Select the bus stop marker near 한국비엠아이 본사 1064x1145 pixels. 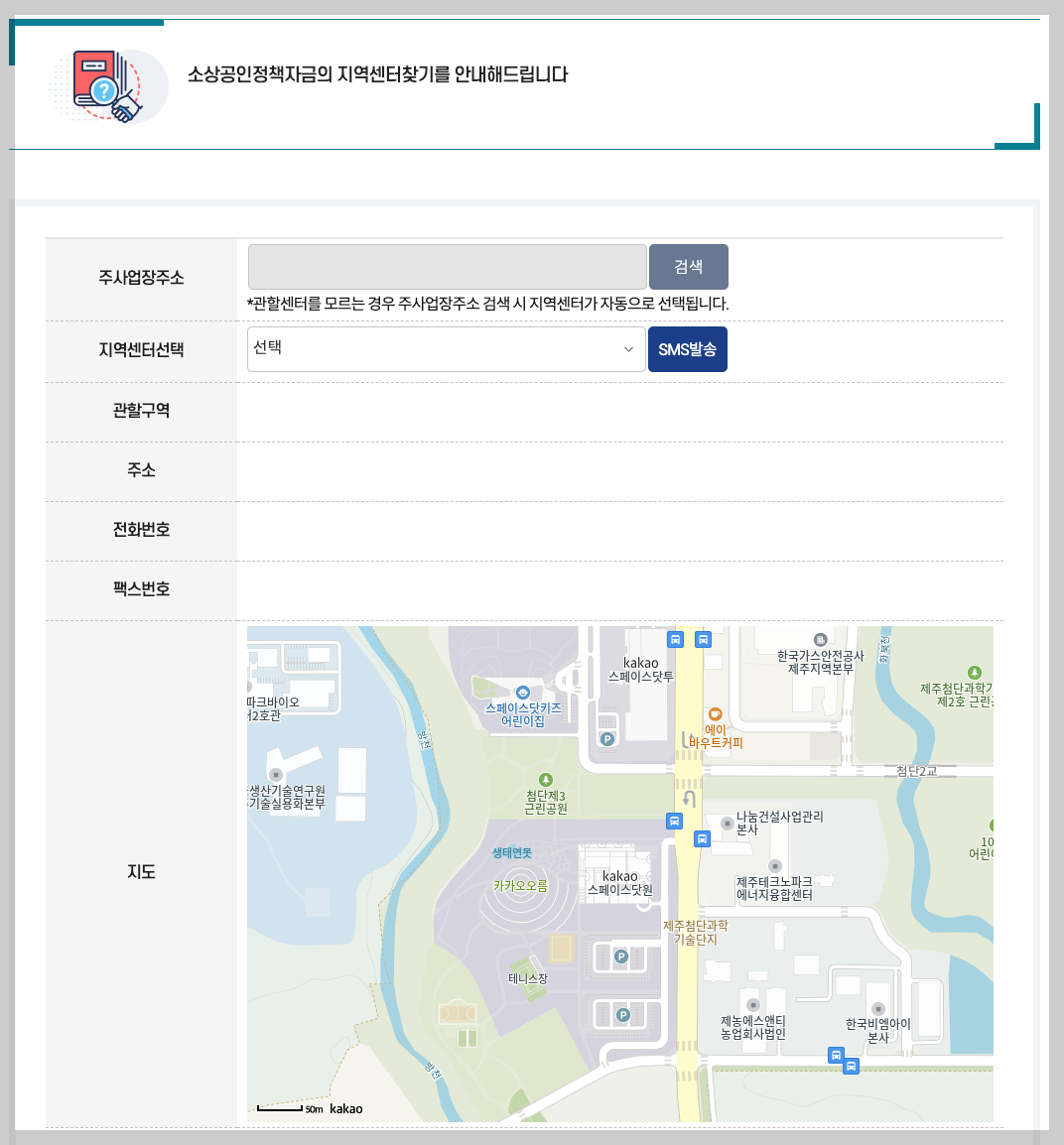(x=837, y=1056)
